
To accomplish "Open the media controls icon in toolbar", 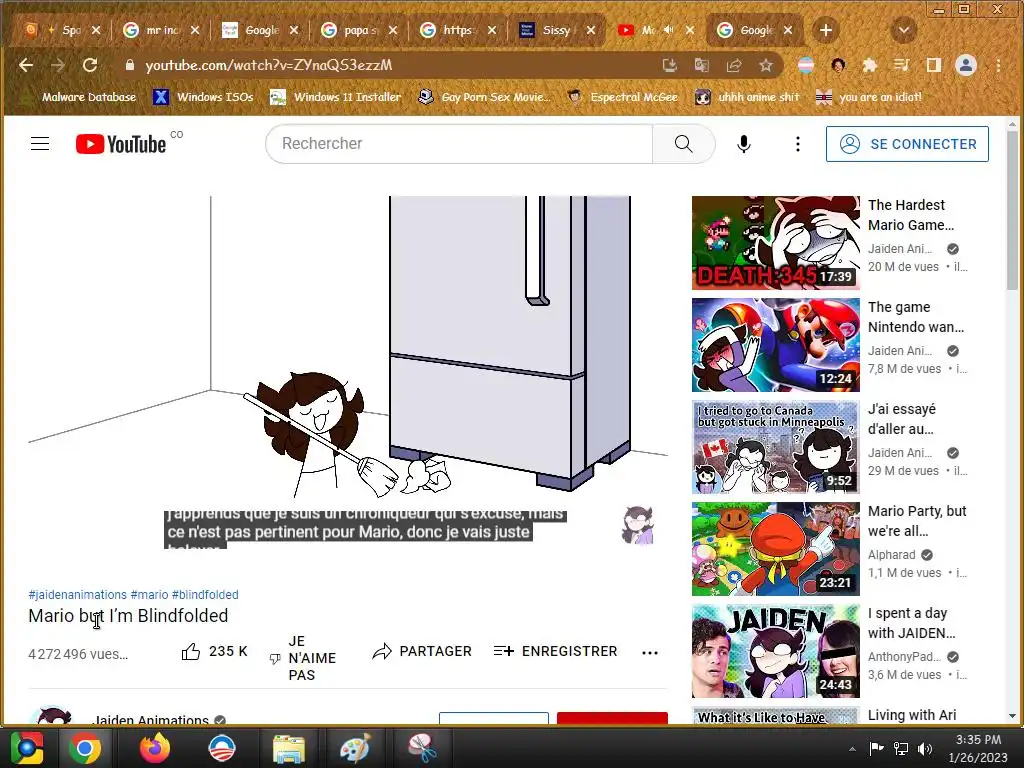I will [x=902, y=65].
